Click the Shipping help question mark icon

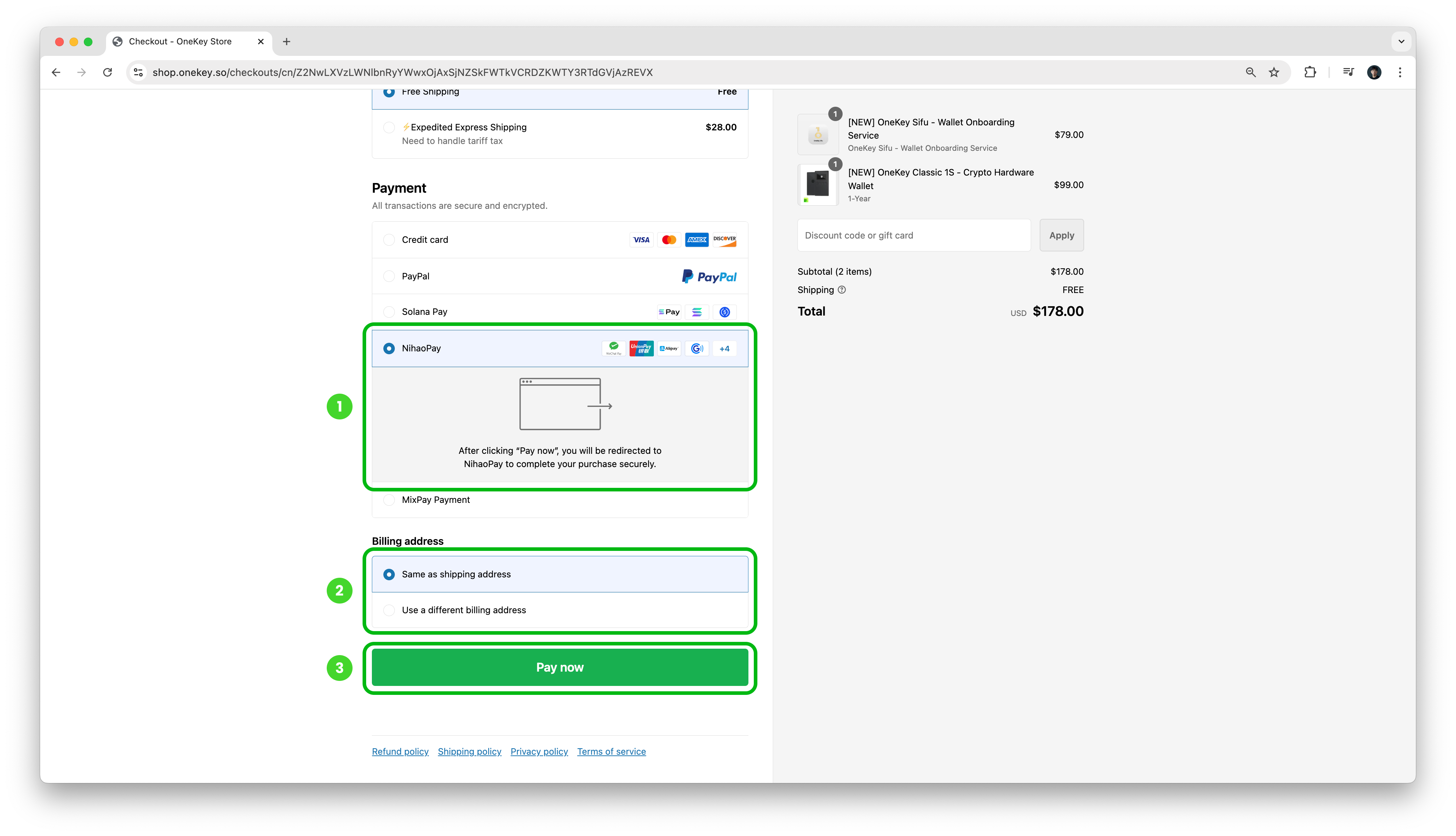pyautogui.click(x=842, y=290)
